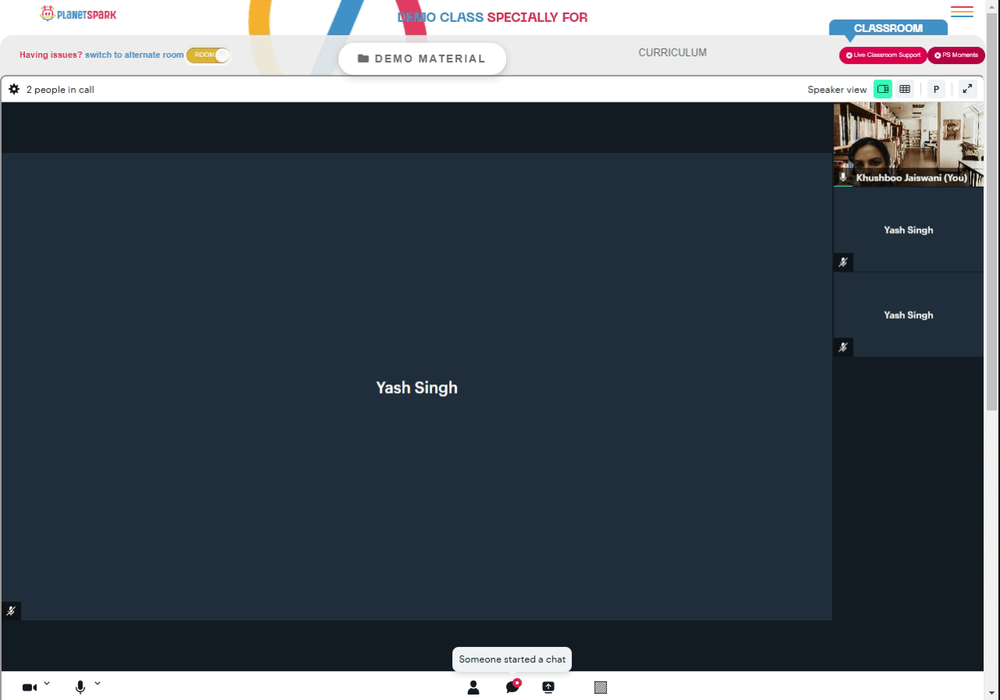This screenshot has width=1000, height=700.
Task: Switch to the Classroom tab
Action: click(888, 28)
